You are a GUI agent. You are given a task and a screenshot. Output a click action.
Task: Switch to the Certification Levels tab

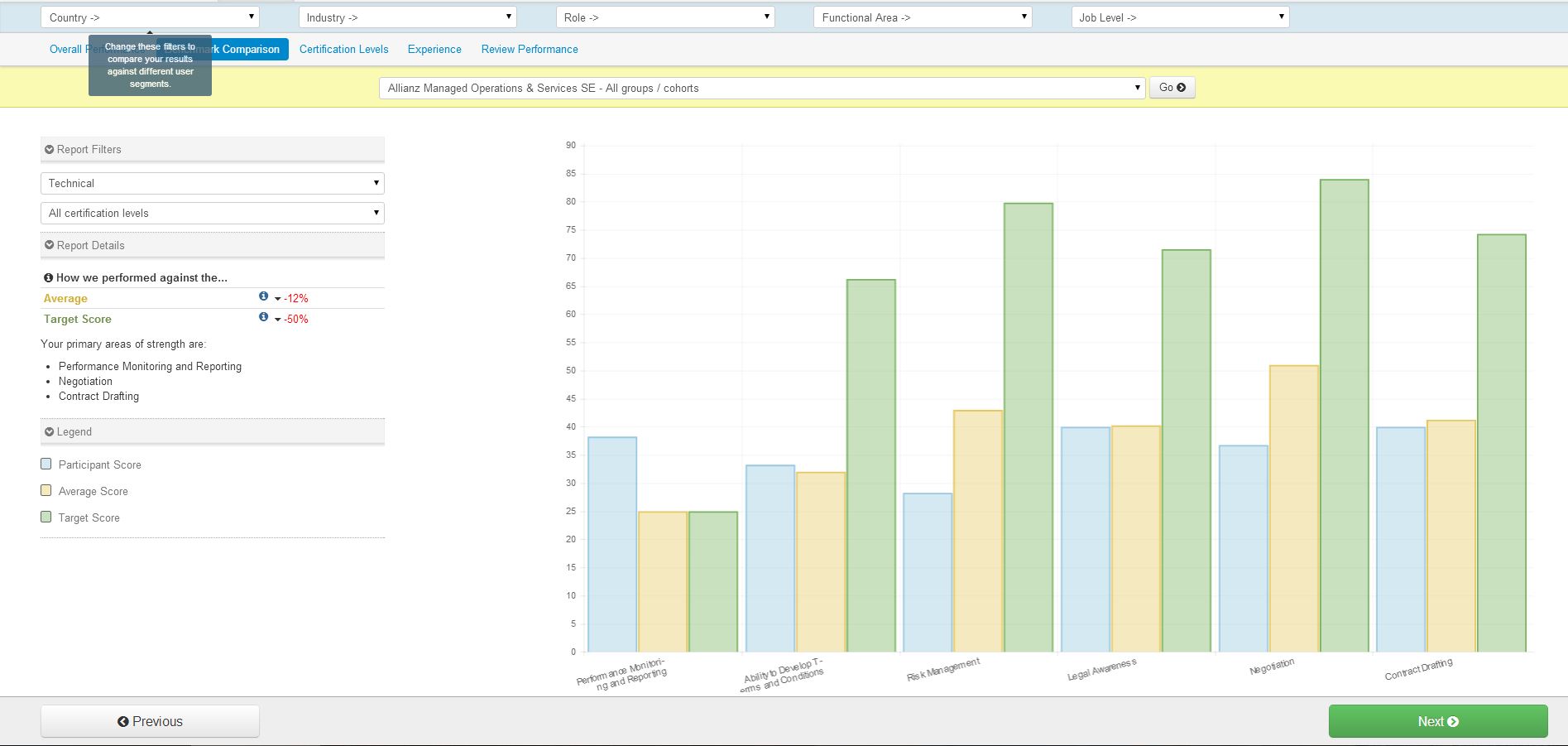pyautogui.click(x=344, y=49)
